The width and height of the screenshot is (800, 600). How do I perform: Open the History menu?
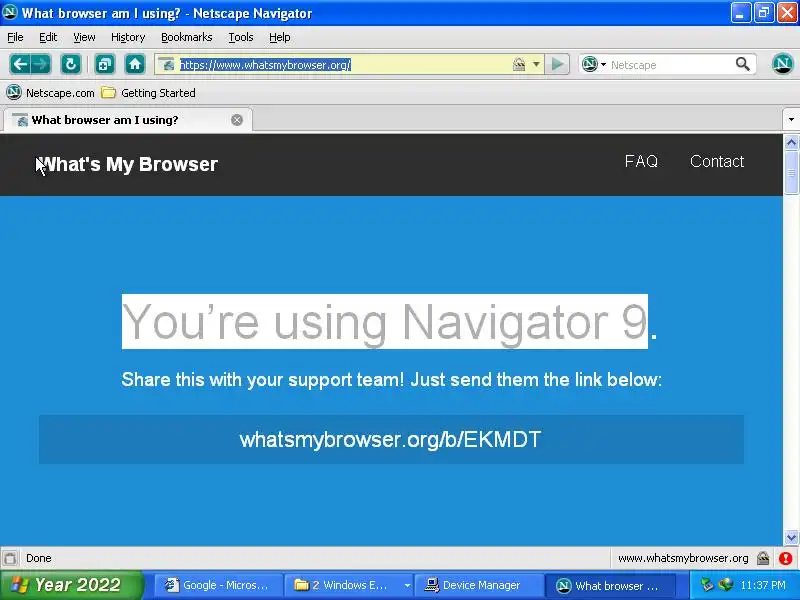click(128, 37)
